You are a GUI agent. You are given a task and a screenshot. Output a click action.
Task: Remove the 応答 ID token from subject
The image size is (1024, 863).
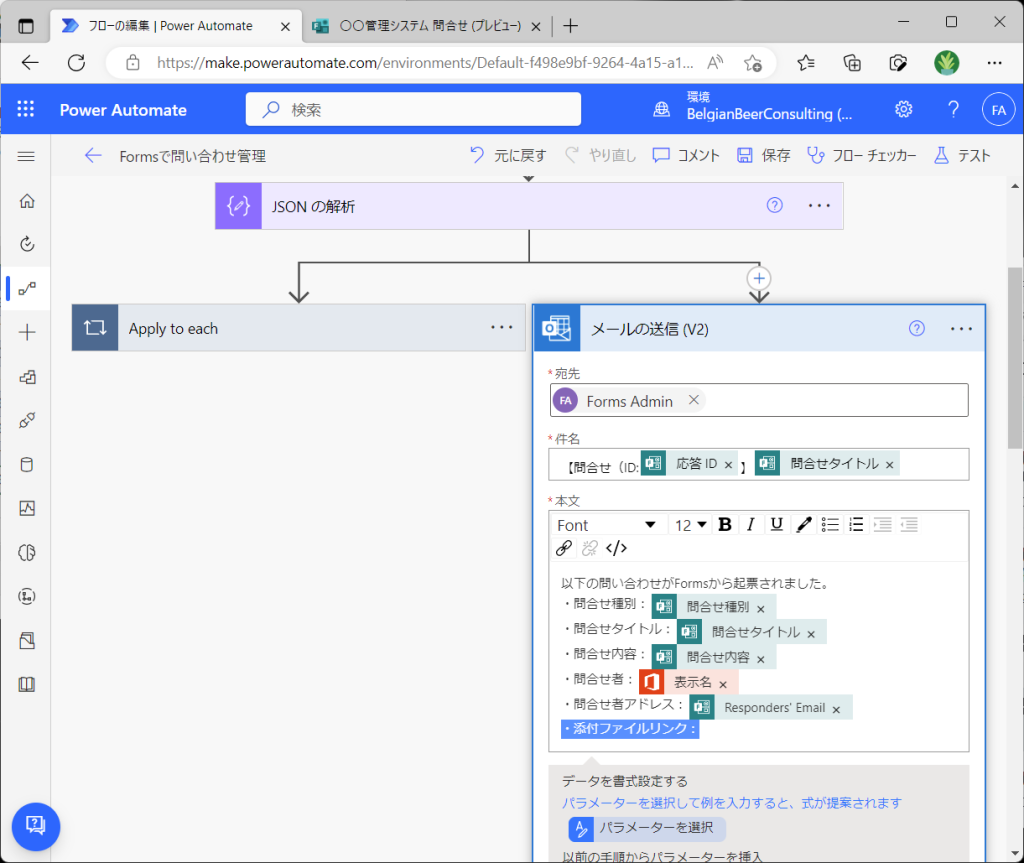(728, 464)
